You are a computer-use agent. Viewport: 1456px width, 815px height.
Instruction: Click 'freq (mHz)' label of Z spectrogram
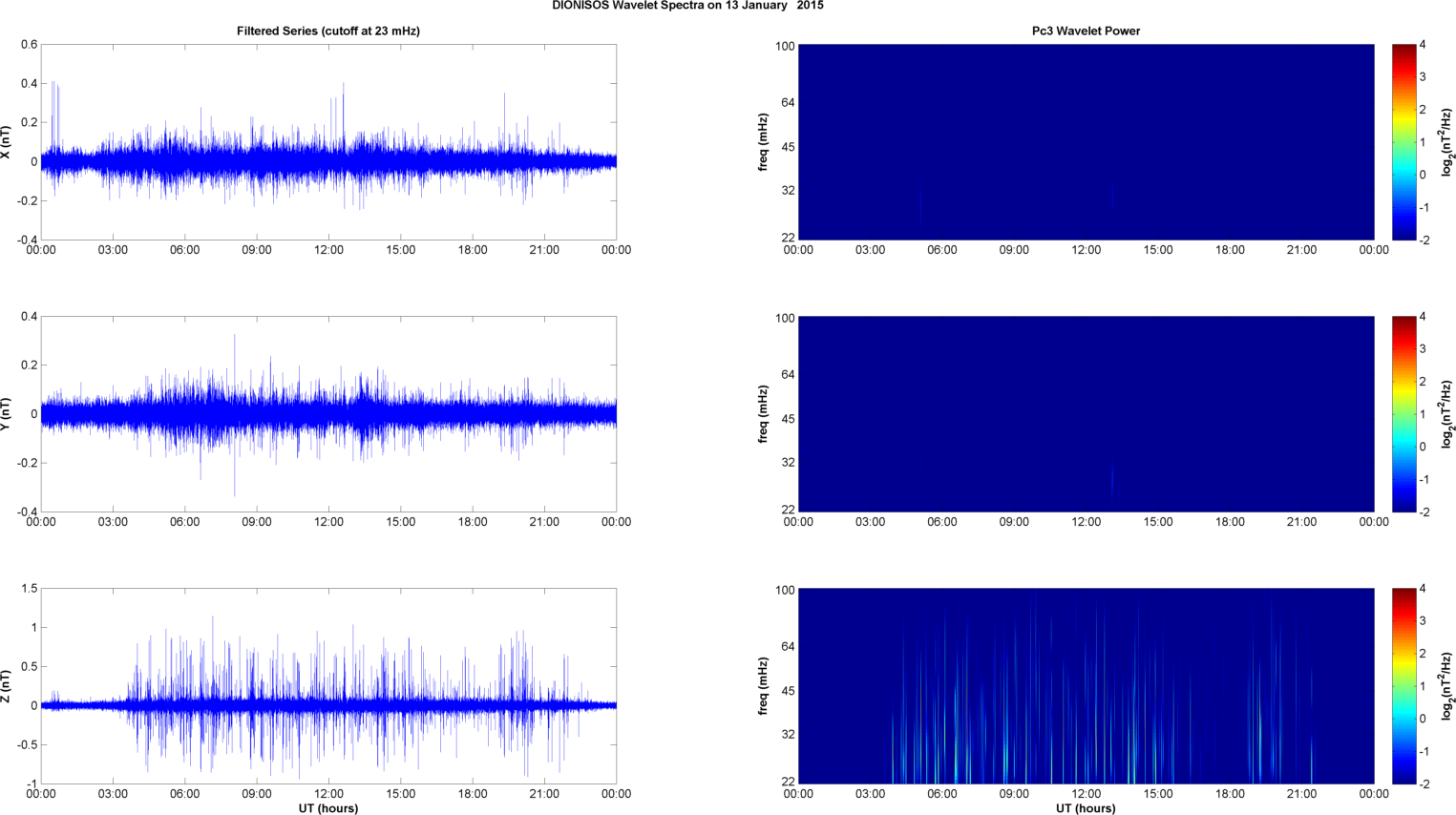[763, 686]
